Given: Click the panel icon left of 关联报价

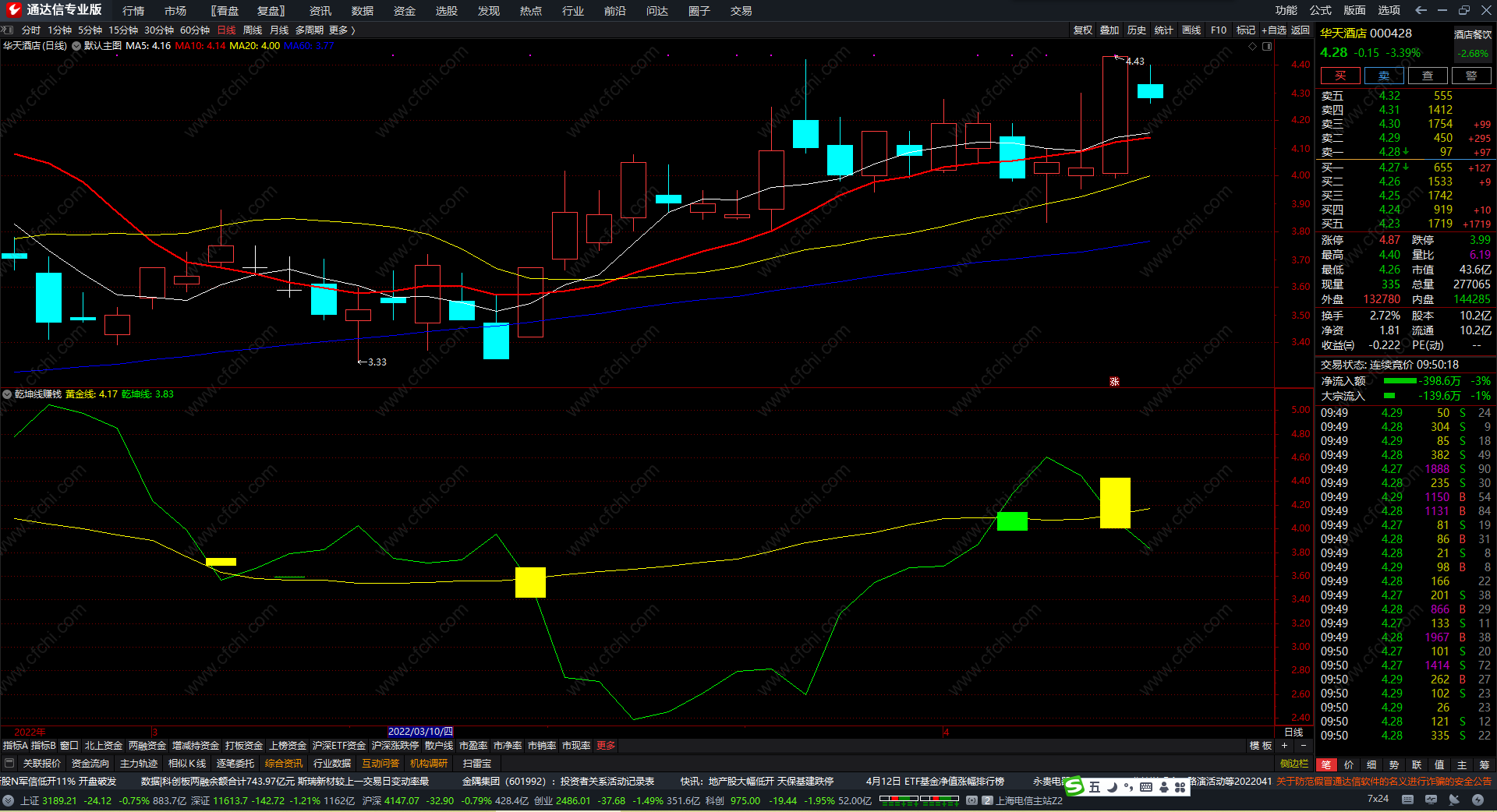Looking at the screenshot, I should (9, 763).
